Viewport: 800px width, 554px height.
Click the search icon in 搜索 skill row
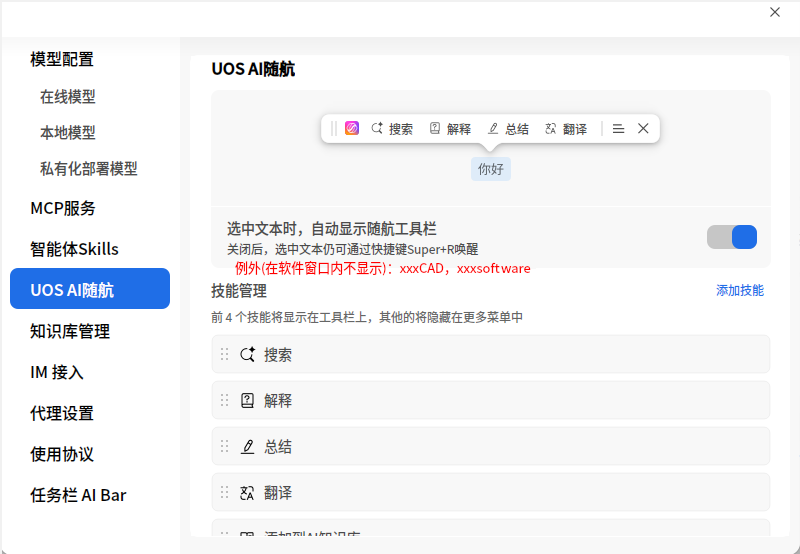[x=247, y=355]
